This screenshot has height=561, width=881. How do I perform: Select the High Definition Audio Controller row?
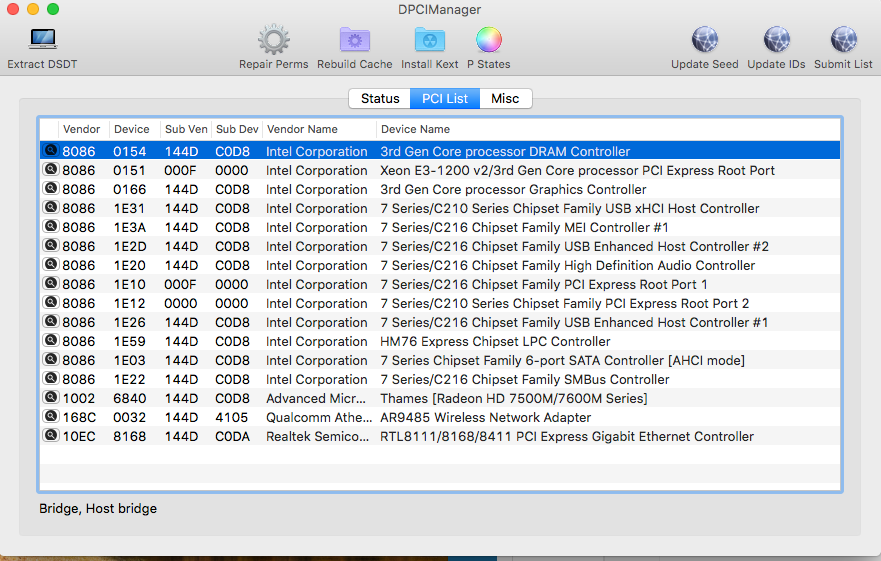coord(440,265)
